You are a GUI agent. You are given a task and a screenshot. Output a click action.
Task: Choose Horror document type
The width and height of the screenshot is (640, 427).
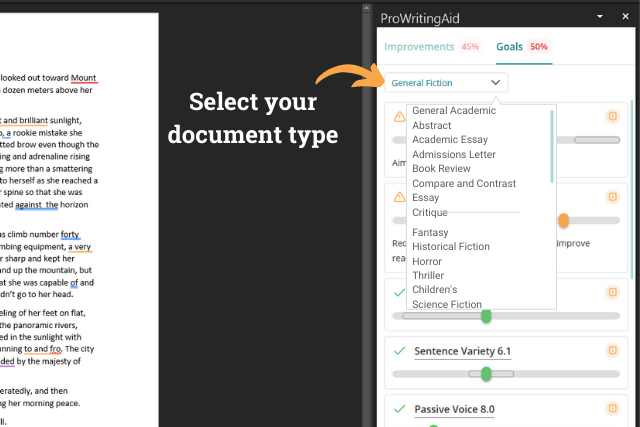tap(427, 261)
